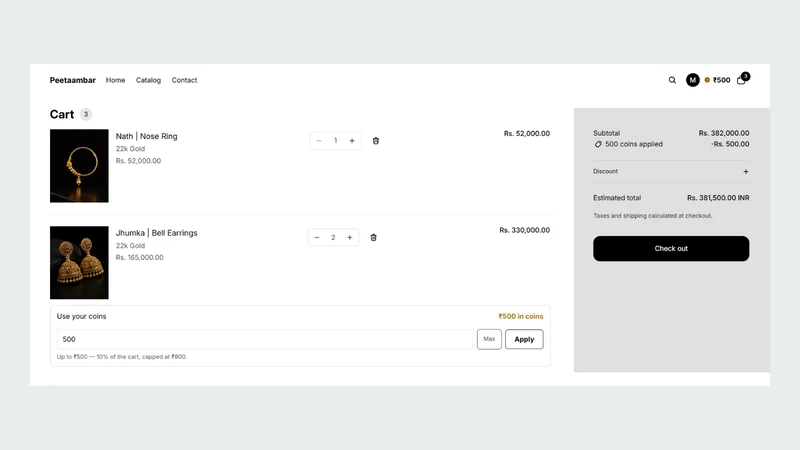The image size is (800, 450).
Task: Click the Nath Nose Ring quantity value 1
Action: [335, 141]
